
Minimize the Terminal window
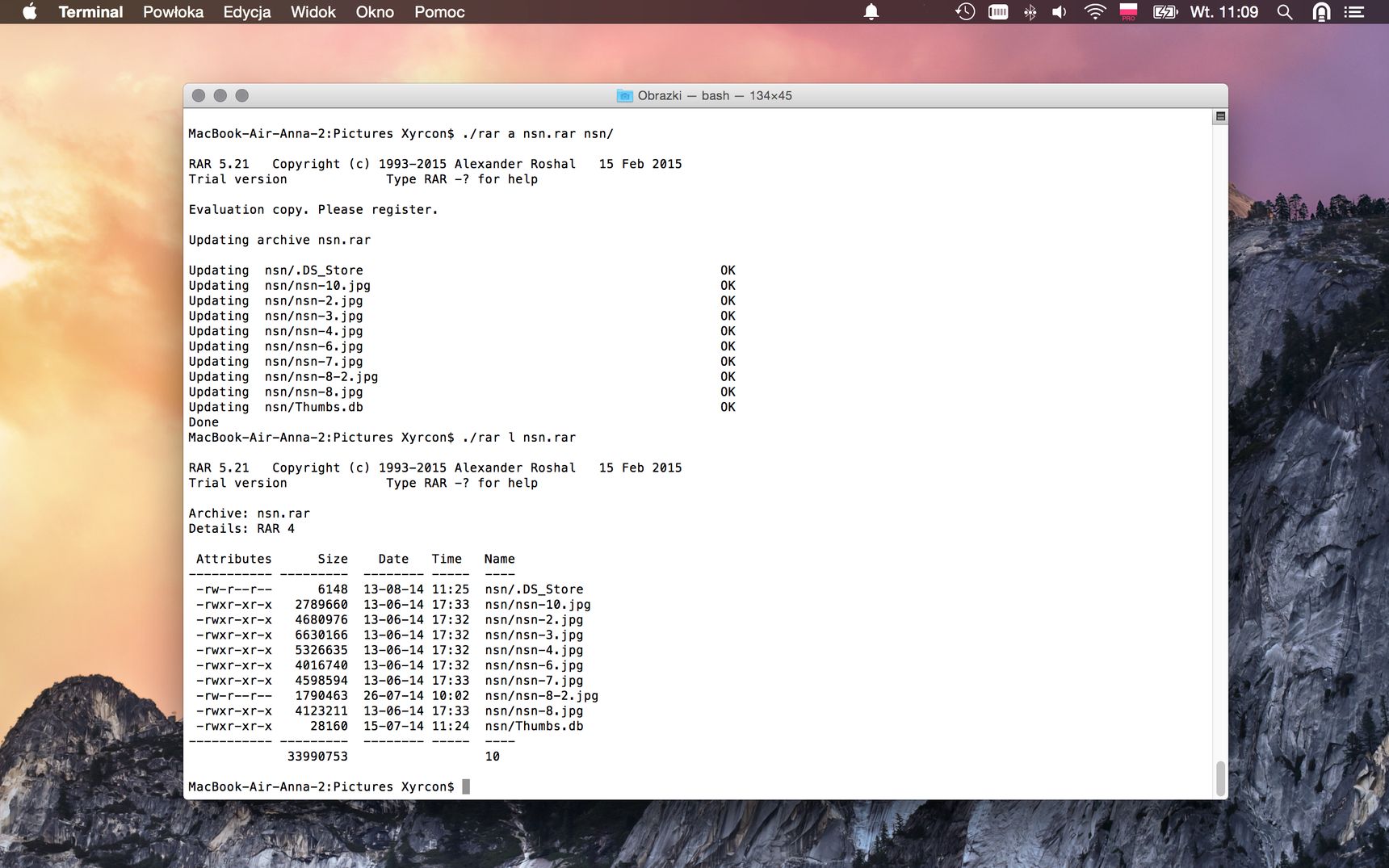tap(220, 95)
